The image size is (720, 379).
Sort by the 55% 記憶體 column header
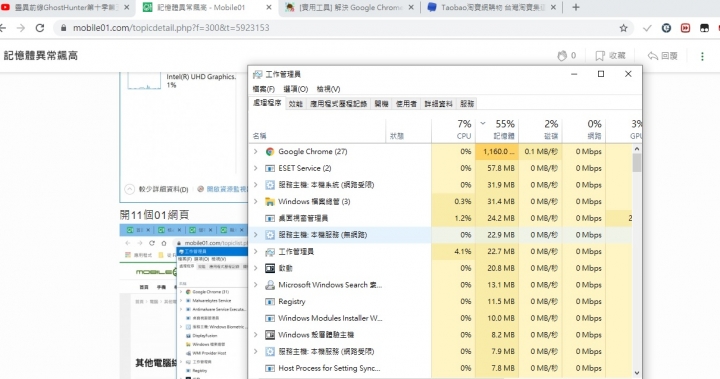pos(497,130)
